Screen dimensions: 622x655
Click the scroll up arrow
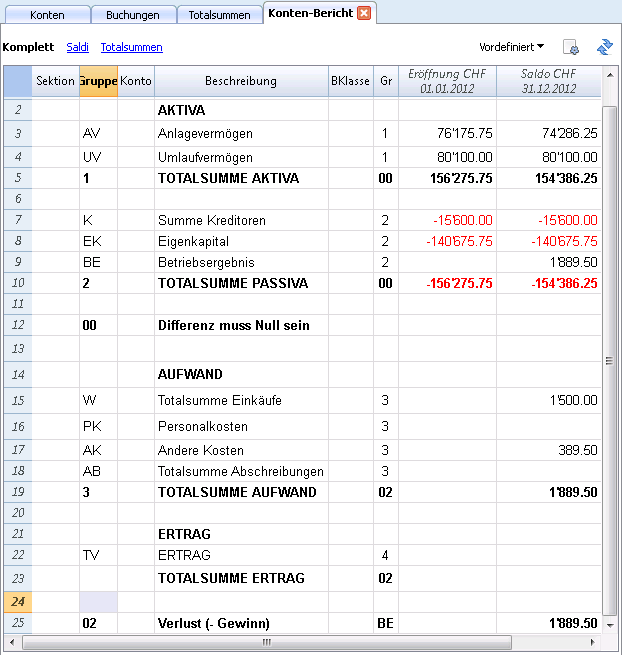(x=610, y=75)
